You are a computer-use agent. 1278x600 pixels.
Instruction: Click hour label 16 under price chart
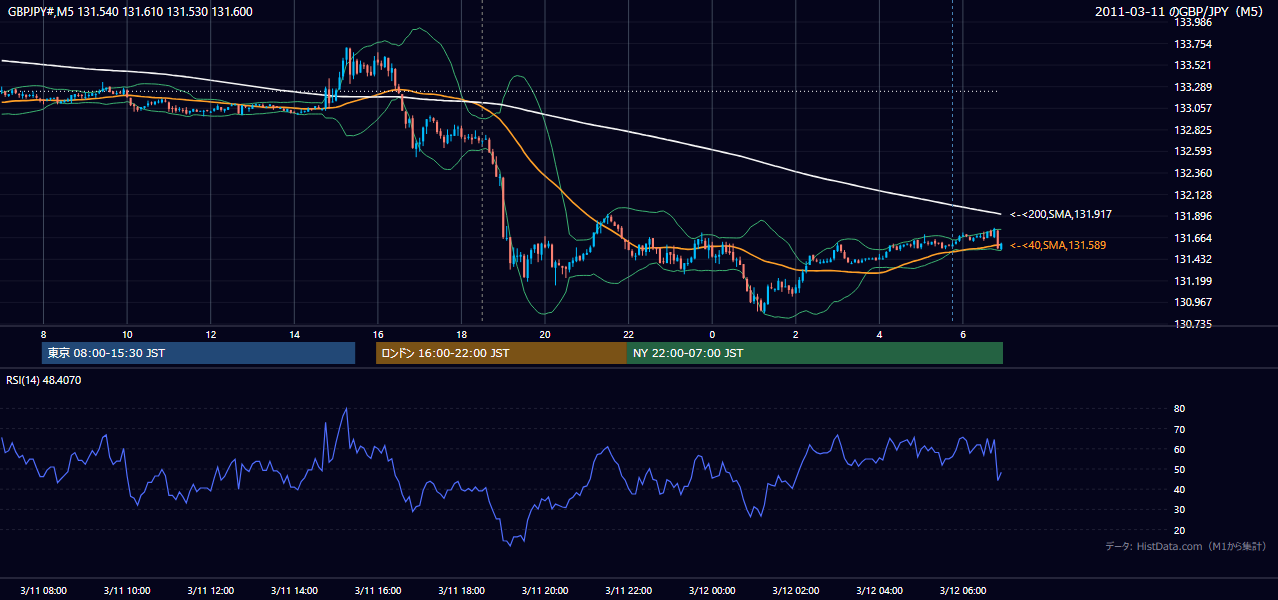(x=378, y=334)
